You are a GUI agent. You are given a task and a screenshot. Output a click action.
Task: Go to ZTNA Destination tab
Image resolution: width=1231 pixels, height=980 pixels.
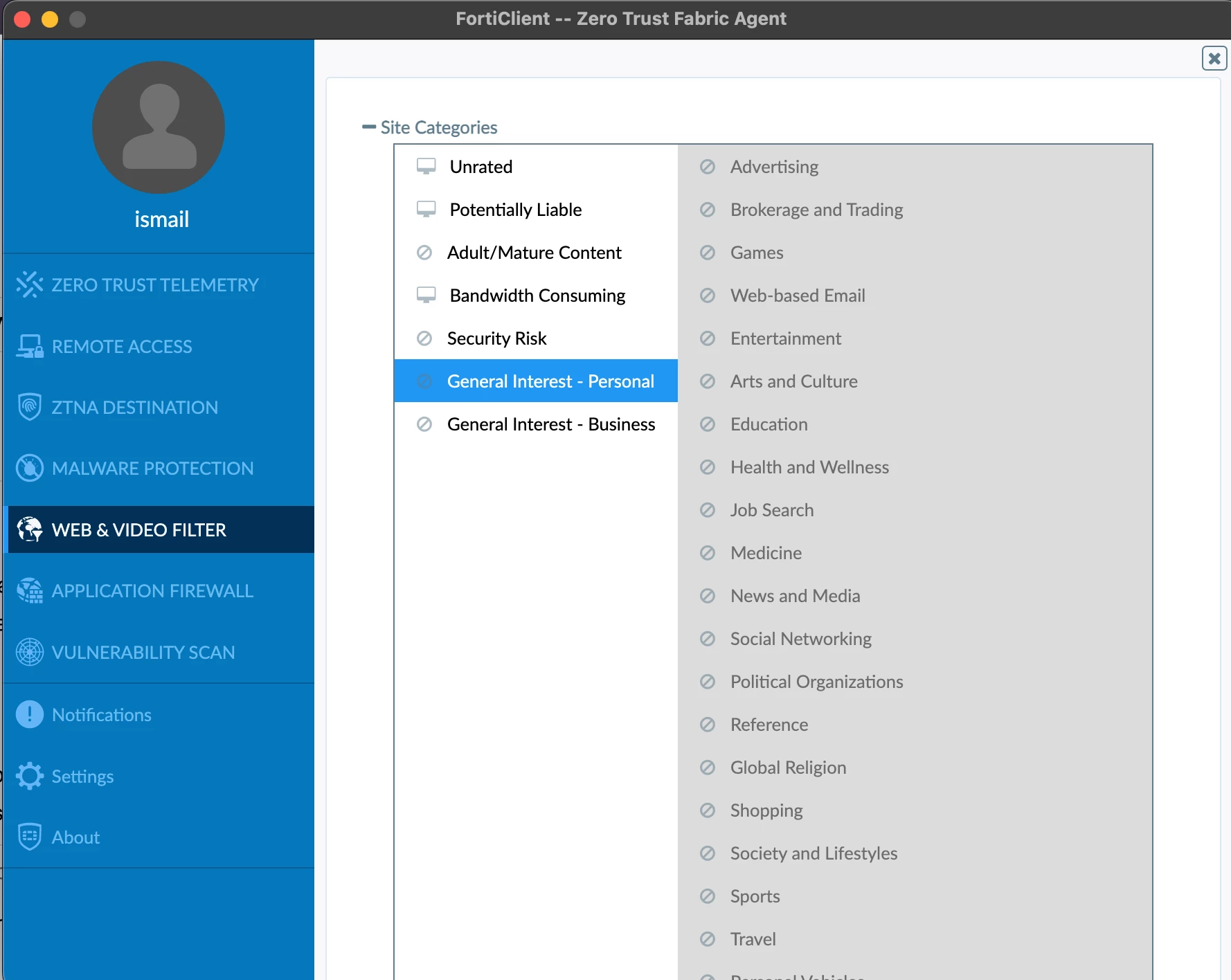pyautogui.click(x=159, y=407)
